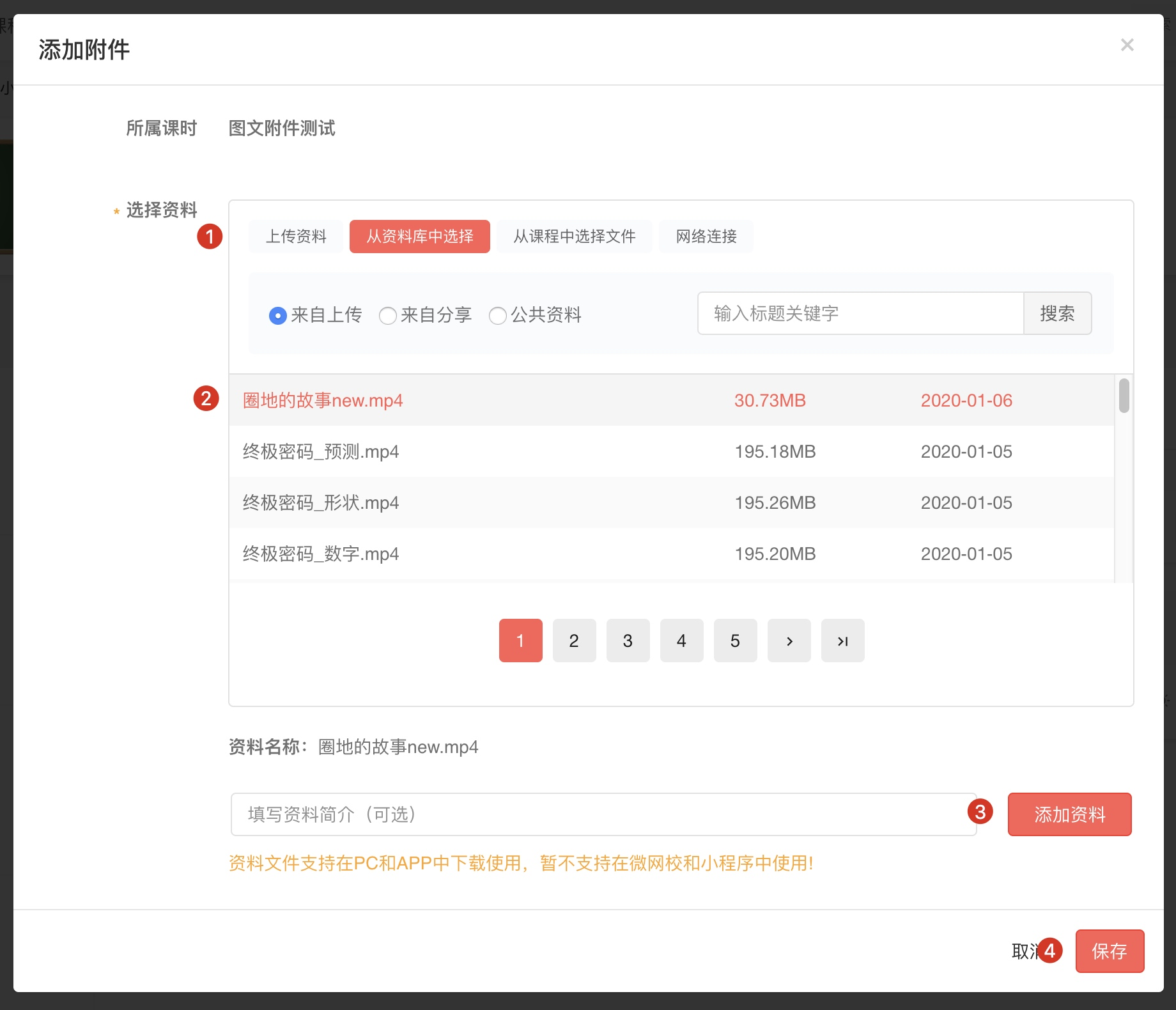The height and width of the screenshot is (1010, 1176).
Task: Click the 图文附件测试 lesson name text
Action: tap(282, 128)
